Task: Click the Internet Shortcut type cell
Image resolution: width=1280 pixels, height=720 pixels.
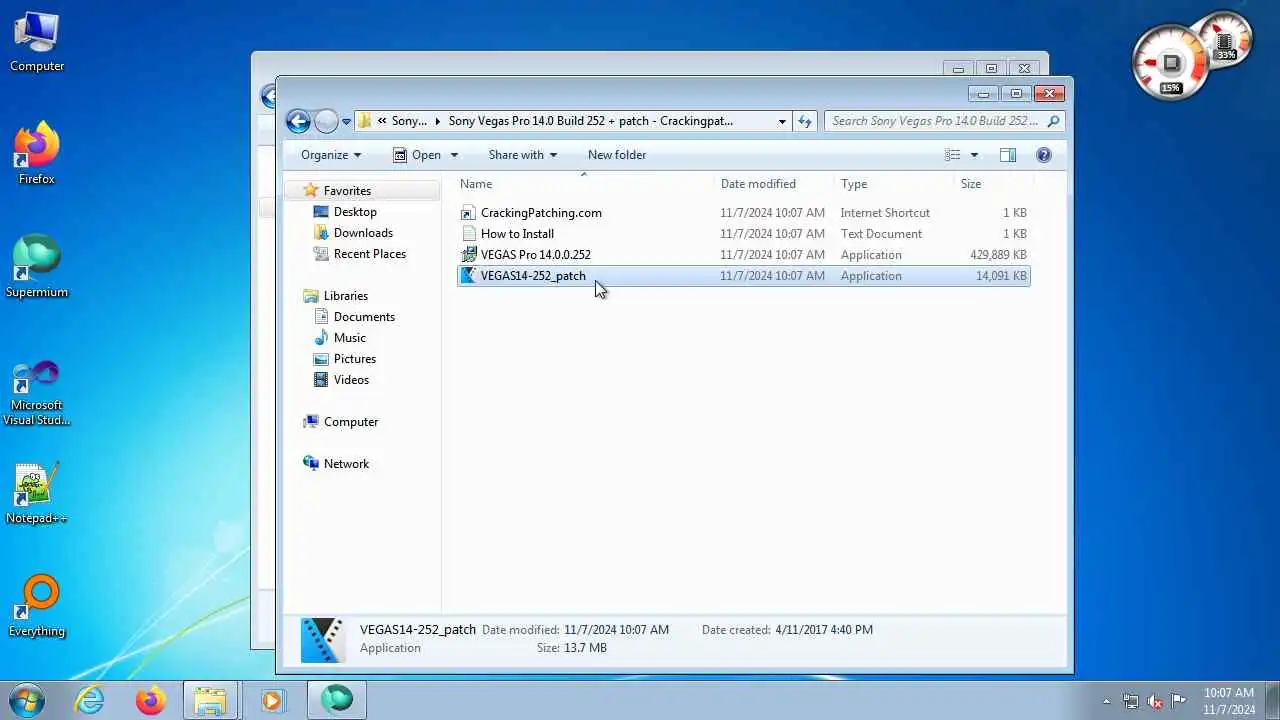Action: 885,213
